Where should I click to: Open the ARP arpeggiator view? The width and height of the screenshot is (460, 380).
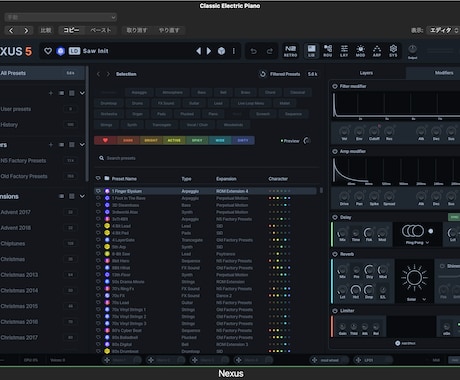(x=377, y=51)
